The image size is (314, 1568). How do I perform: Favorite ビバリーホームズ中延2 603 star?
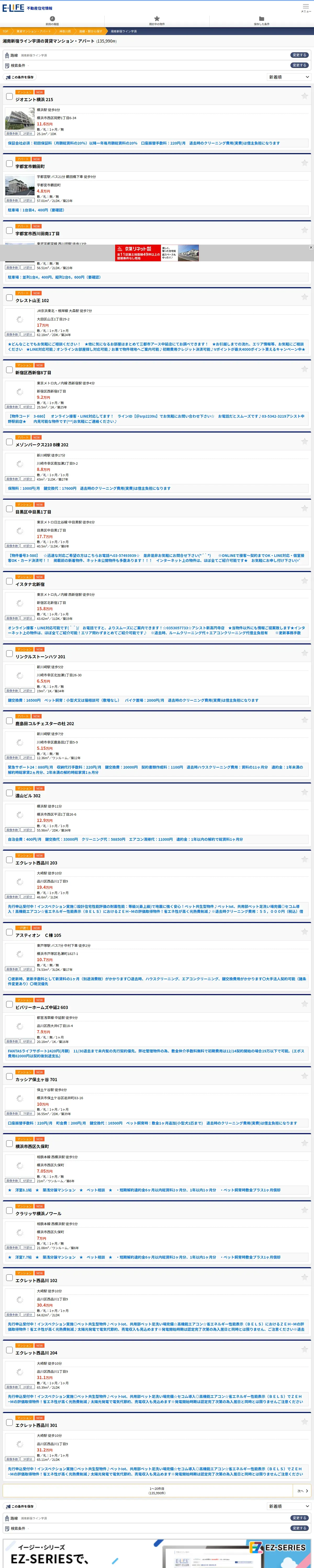tap(304, 1003)
